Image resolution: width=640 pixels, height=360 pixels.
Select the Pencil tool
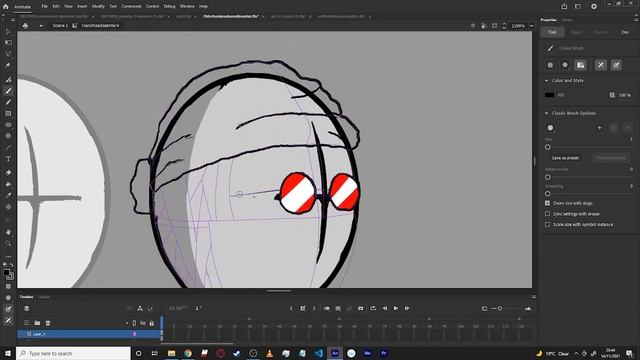[8, 102]
